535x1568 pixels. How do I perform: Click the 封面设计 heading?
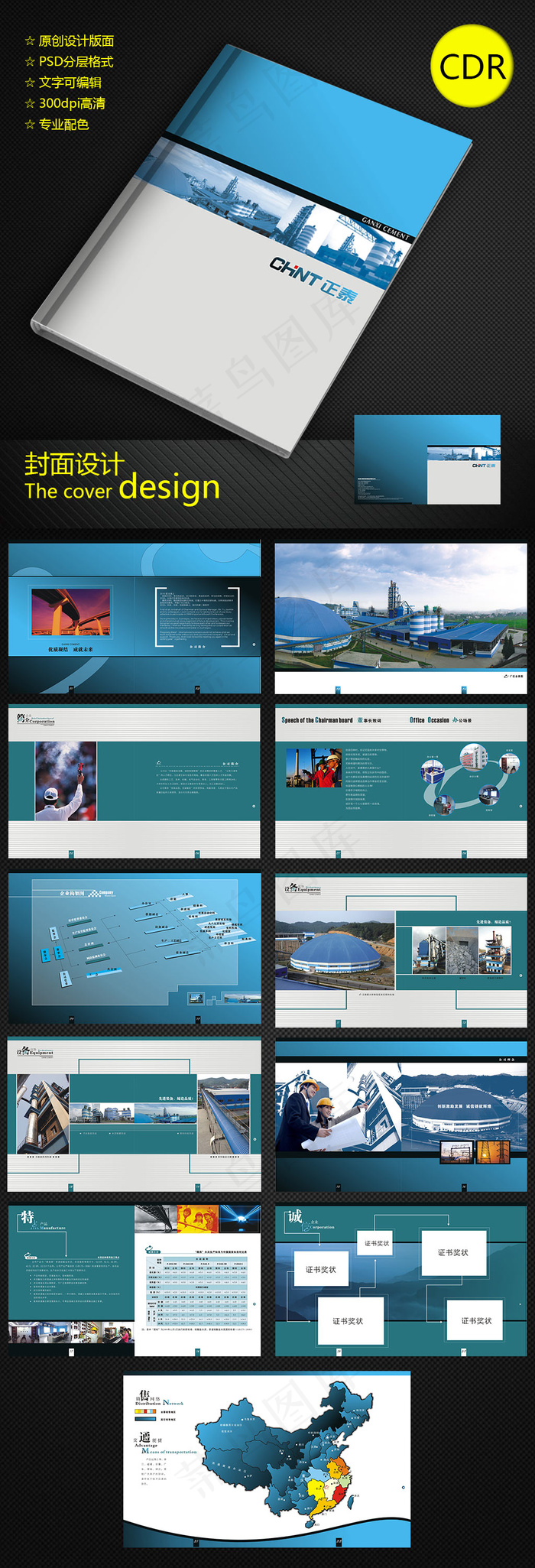tap(74, 464)
